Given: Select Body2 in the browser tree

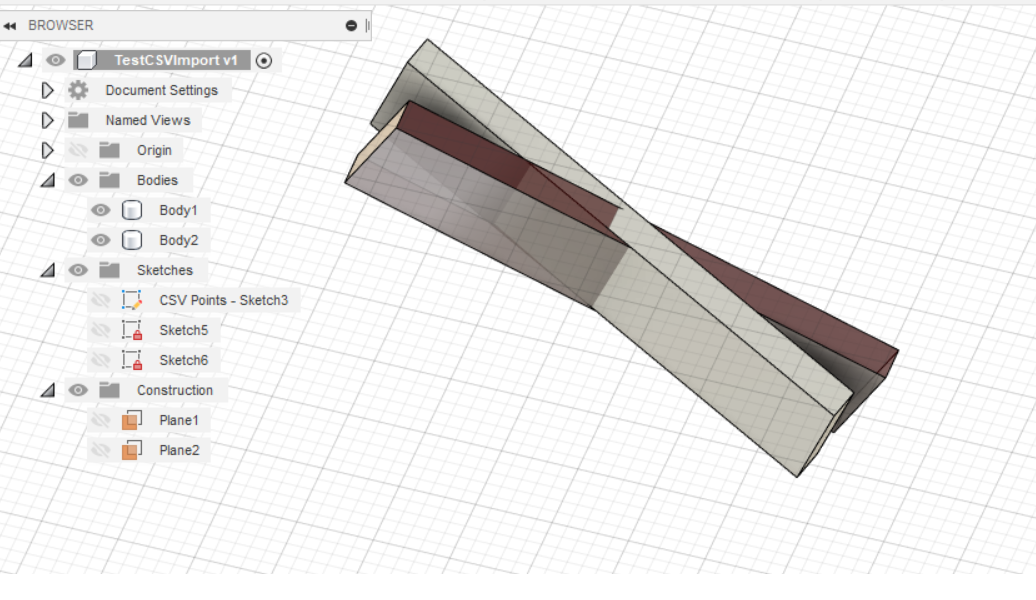Looking at the screenshot, I should pyautogui.click(x=178, y=241).
